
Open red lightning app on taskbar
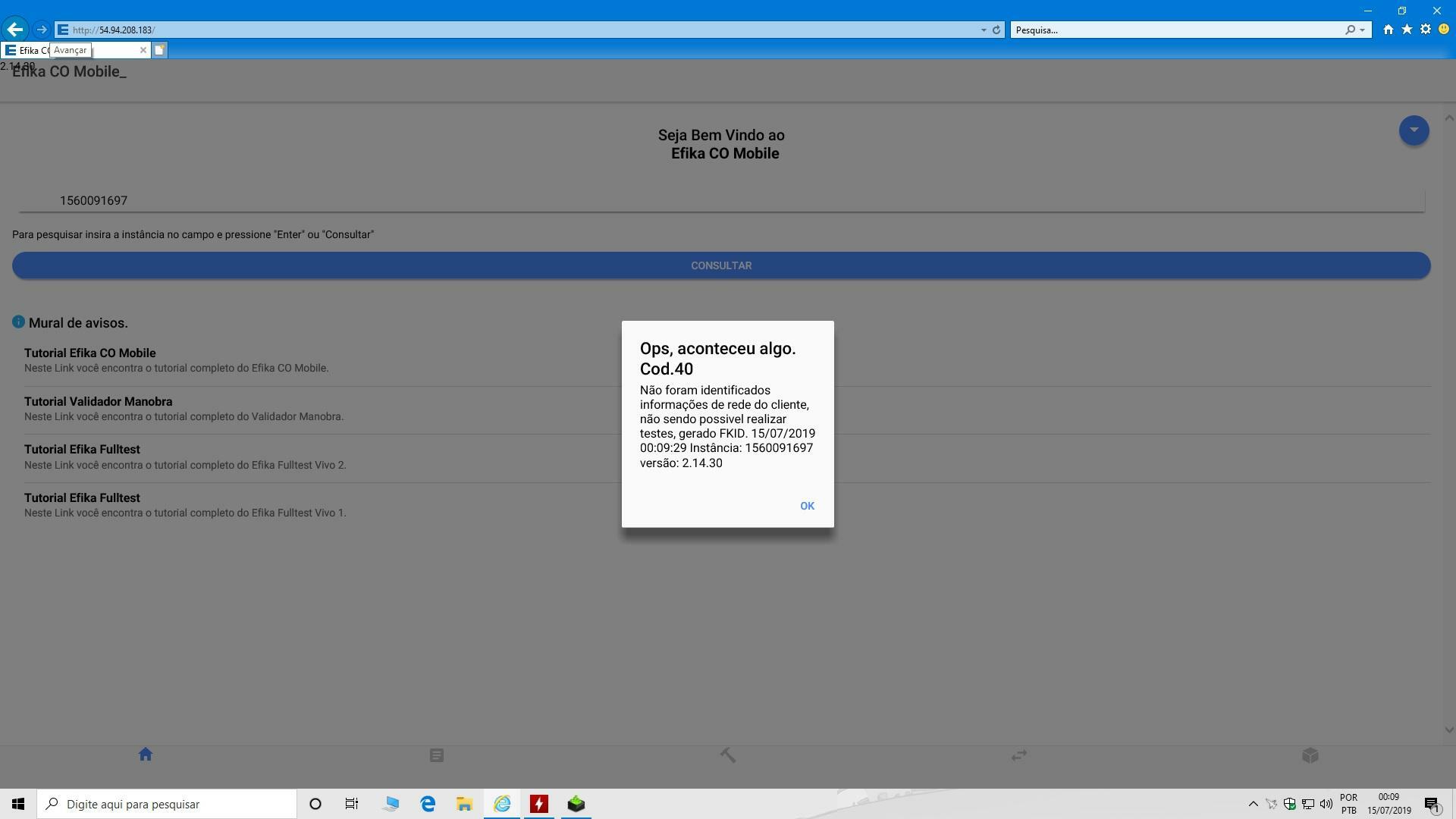click(x=539, y=804)
